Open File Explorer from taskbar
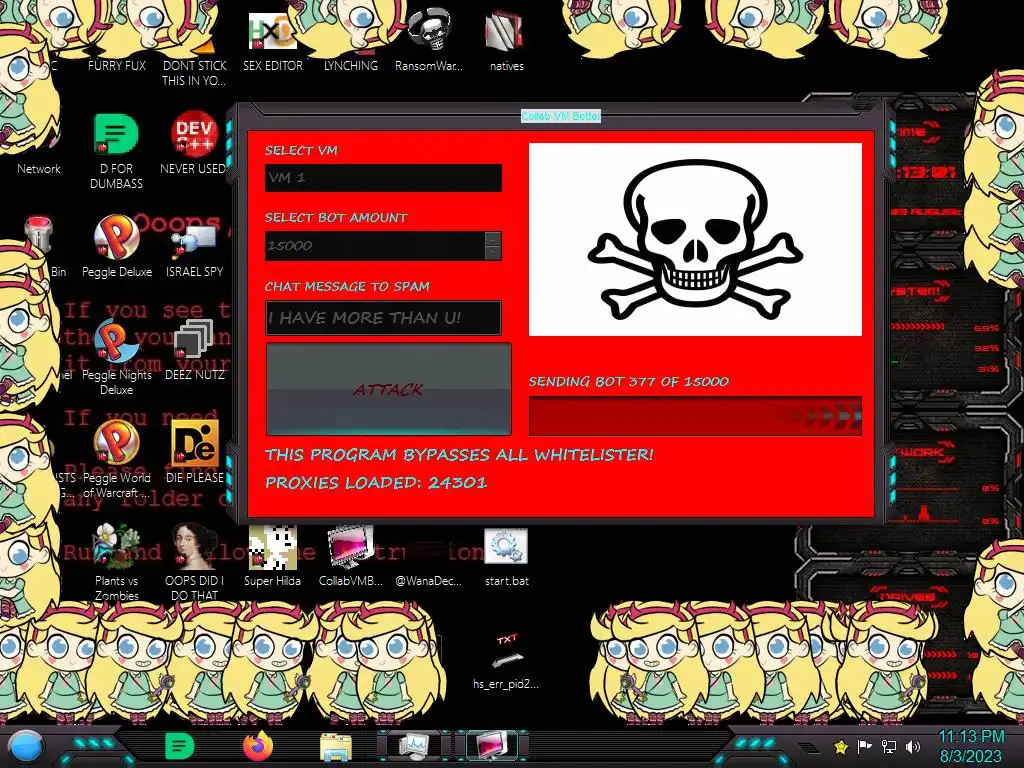The width and height of the screenshot is (1024, 768). (x=336, y=748)
